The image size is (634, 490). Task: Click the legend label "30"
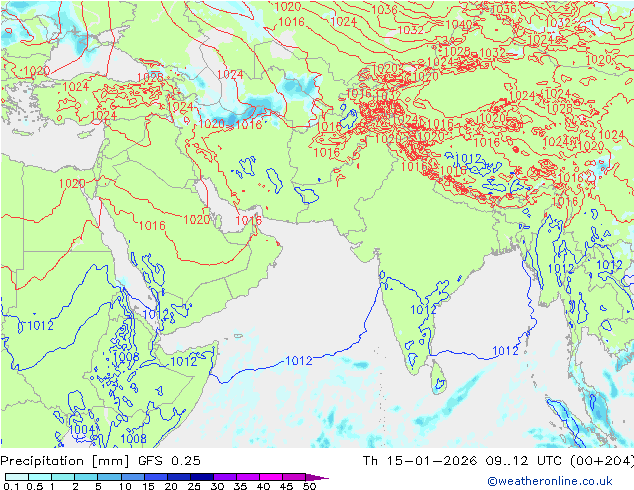click(217, 486)
